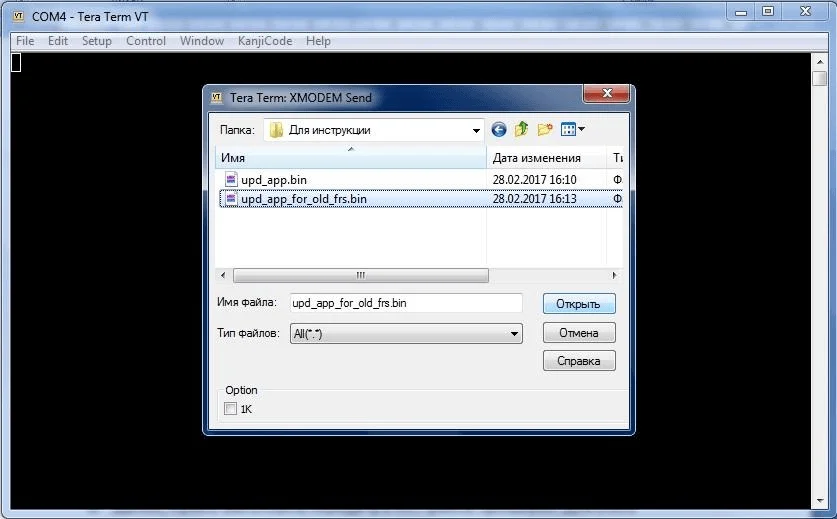Viewport: 837px width, 519px height.
Task: Click the Tera Term icon in main title bar
Action: [x=19, y=17]
